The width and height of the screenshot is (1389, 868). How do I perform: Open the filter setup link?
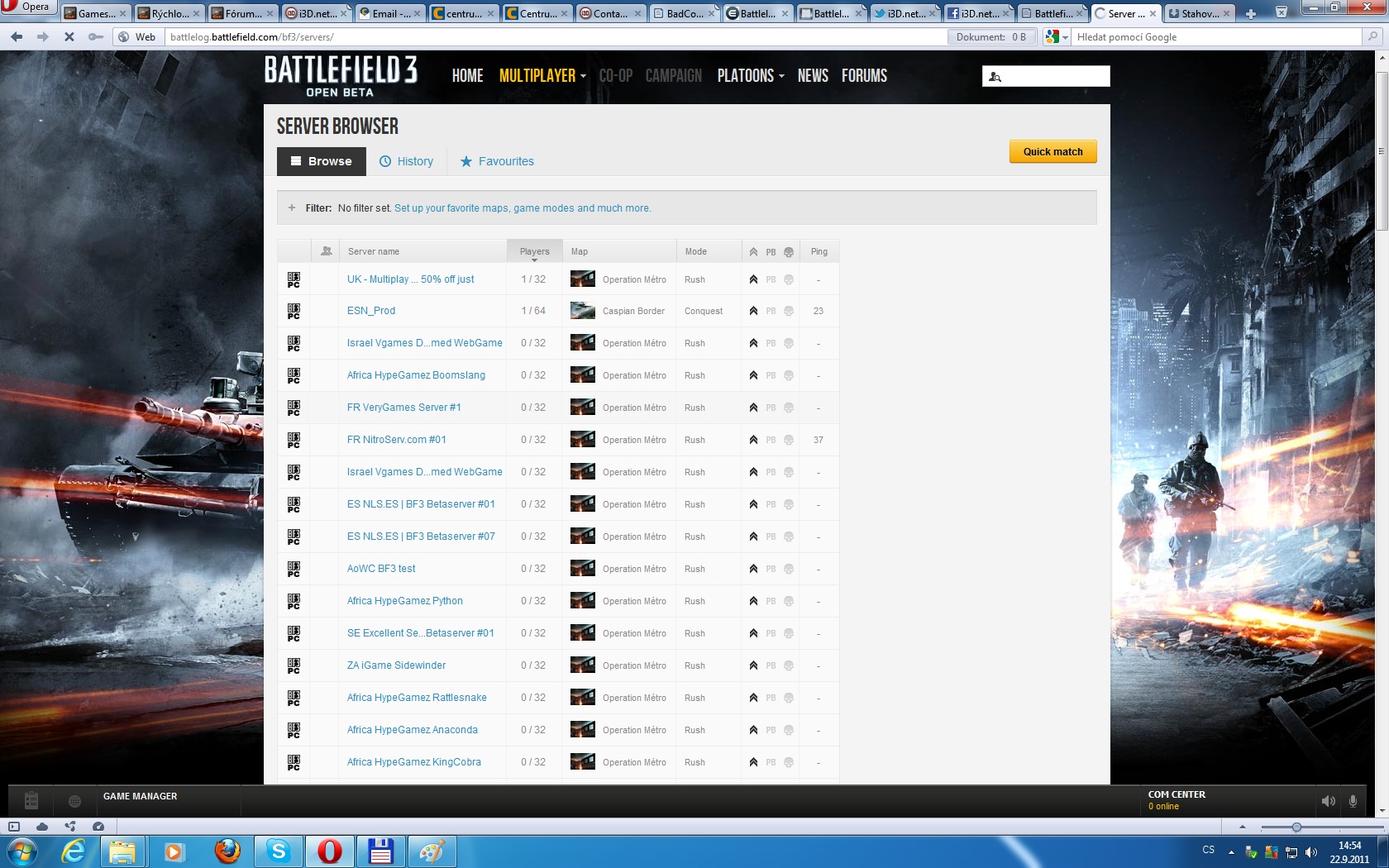[523, 208]
